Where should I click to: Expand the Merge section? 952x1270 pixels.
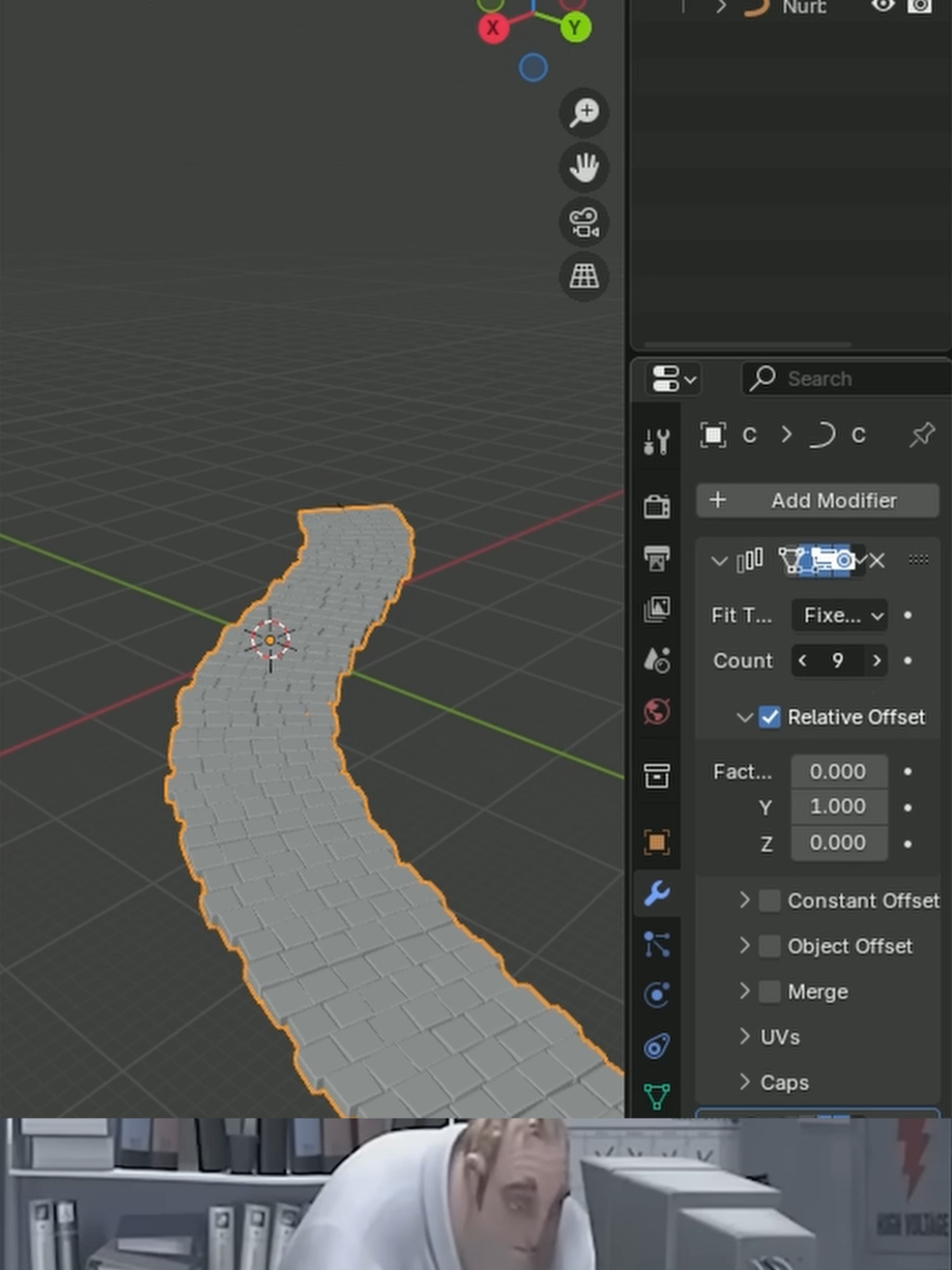coord(744,991)
